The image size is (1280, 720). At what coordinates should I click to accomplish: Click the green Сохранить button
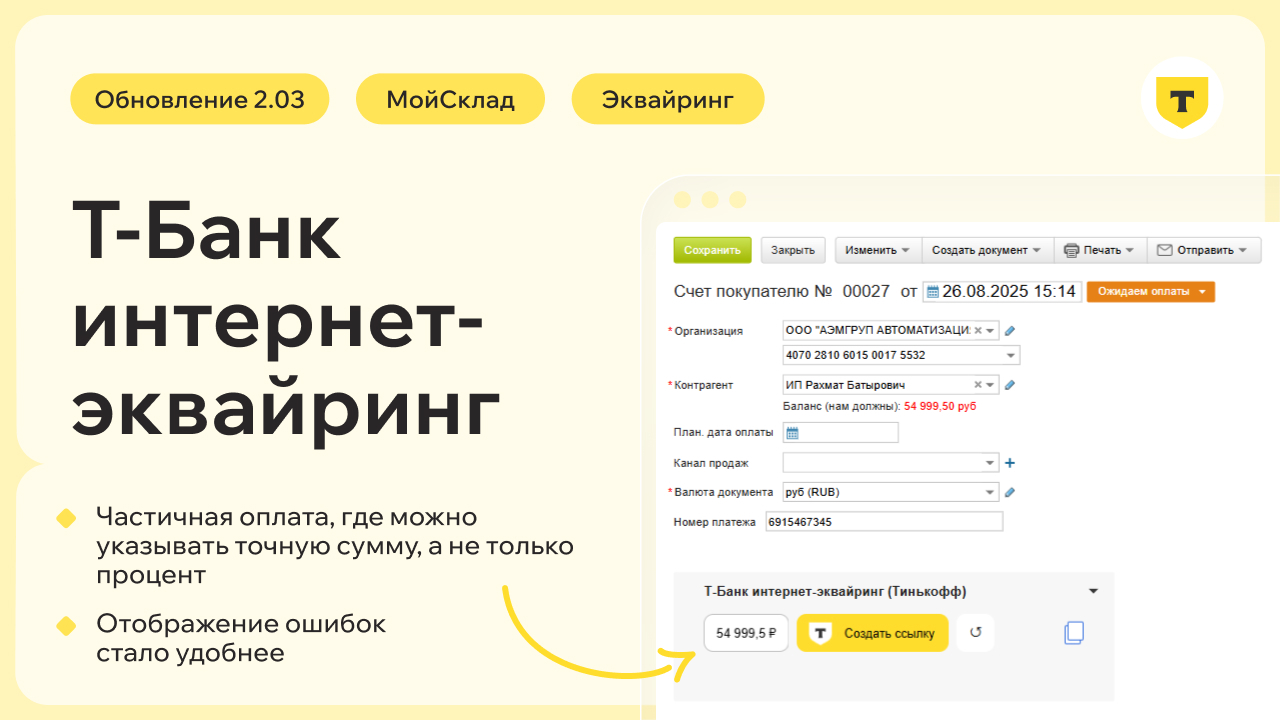712,250
